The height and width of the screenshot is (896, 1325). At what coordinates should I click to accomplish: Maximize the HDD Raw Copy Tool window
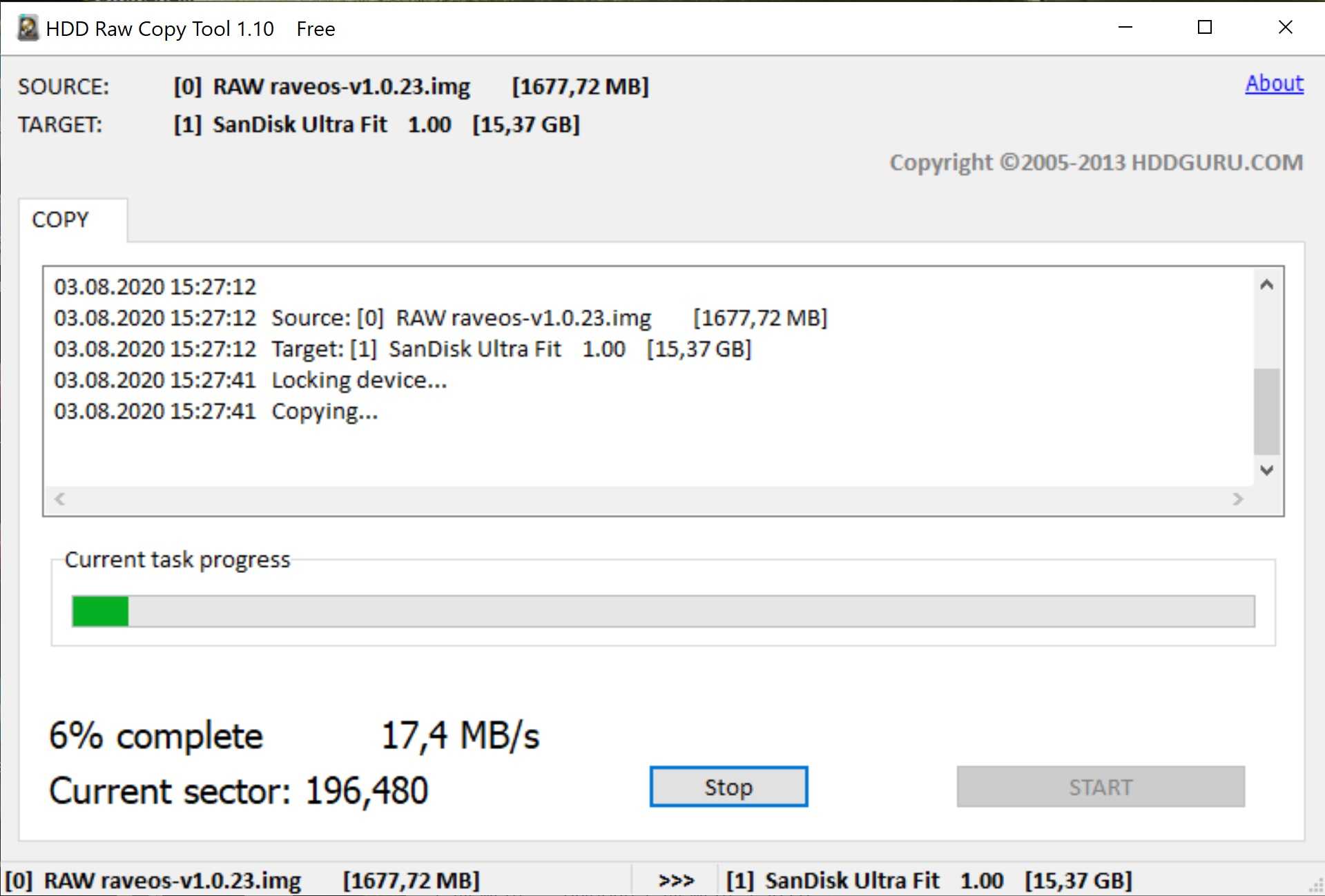point(1205,28)
